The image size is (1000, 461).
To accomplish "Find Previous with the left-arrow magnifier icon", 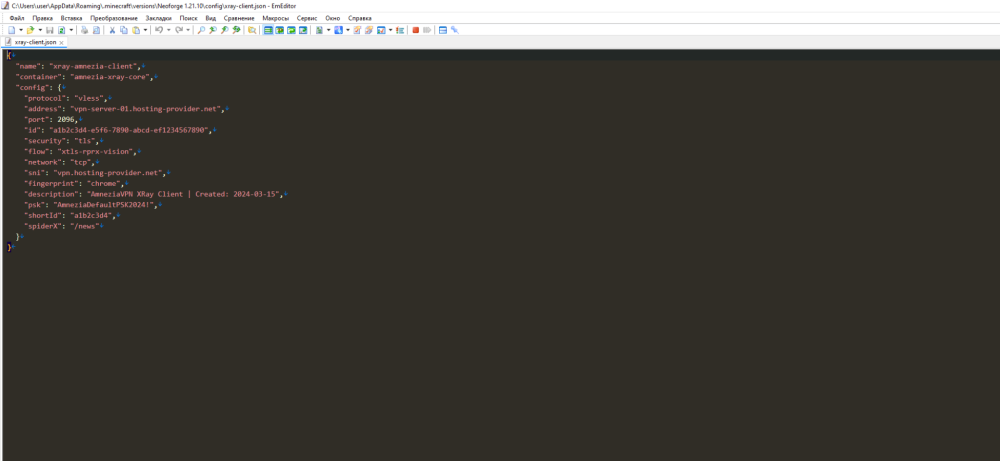I will (x=212, y=30).
